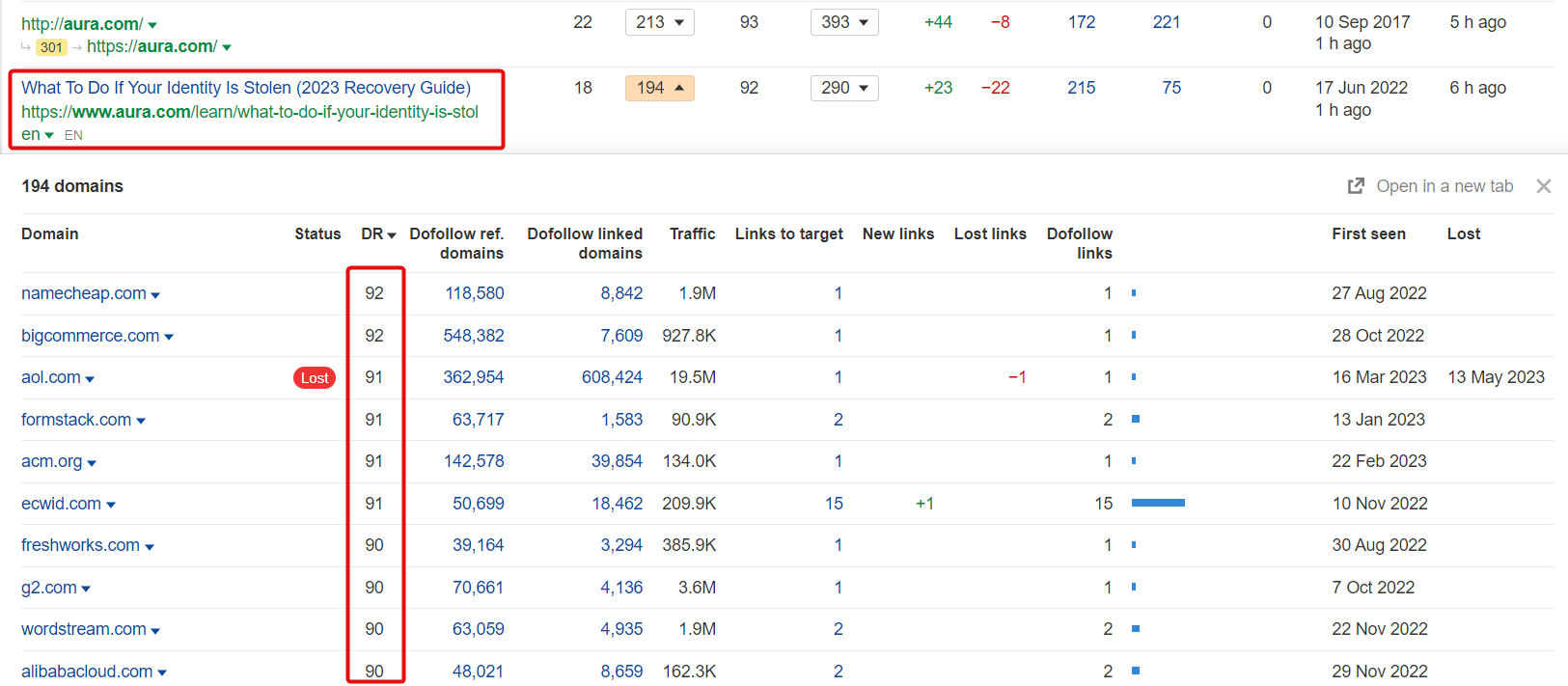This screenshot has width=1568, height=686.
Task: Open the acm.org domain link
Action: click(x=52, y=461)
